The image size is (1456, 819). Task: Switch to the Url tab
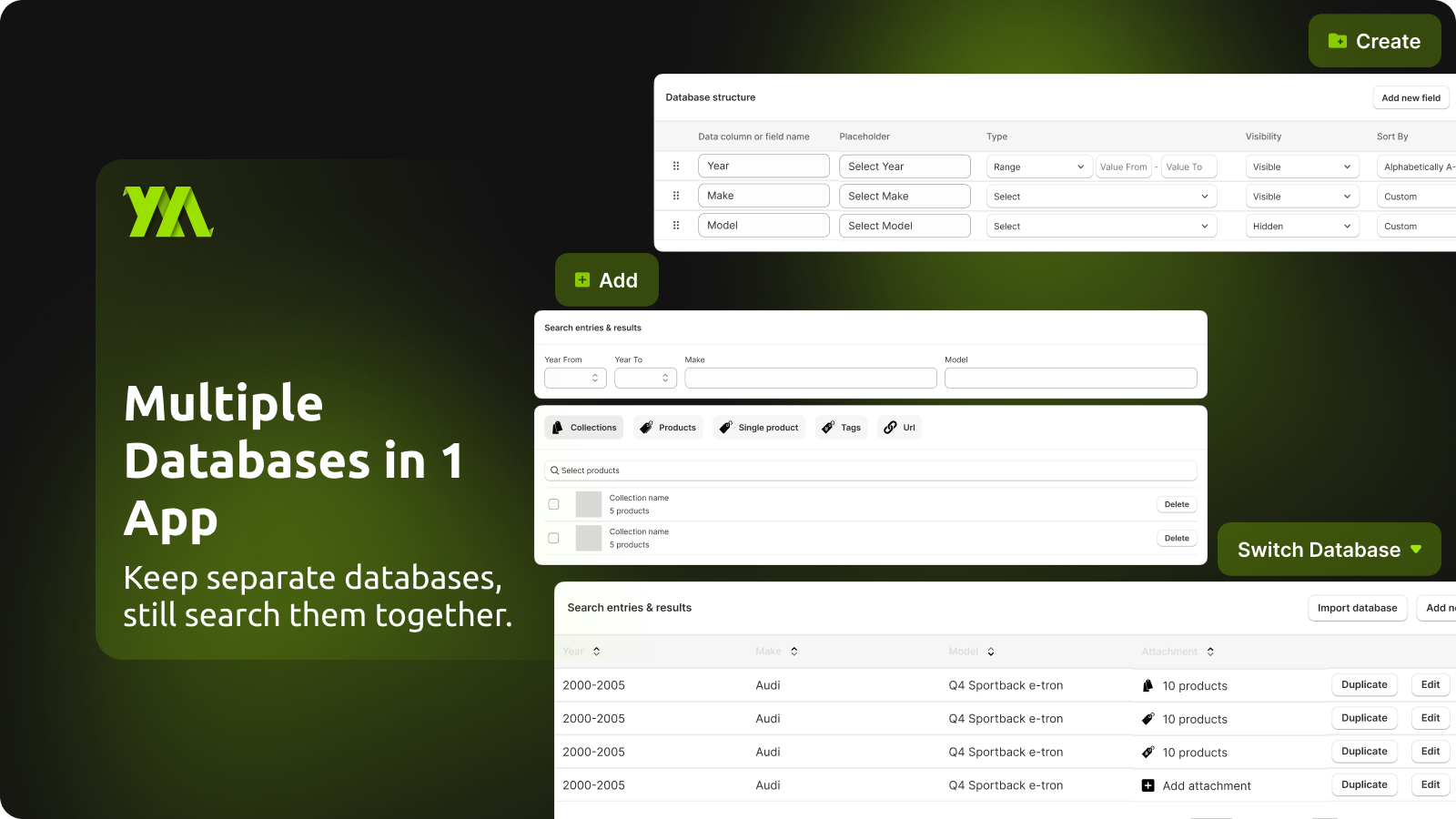pos(899,427)
